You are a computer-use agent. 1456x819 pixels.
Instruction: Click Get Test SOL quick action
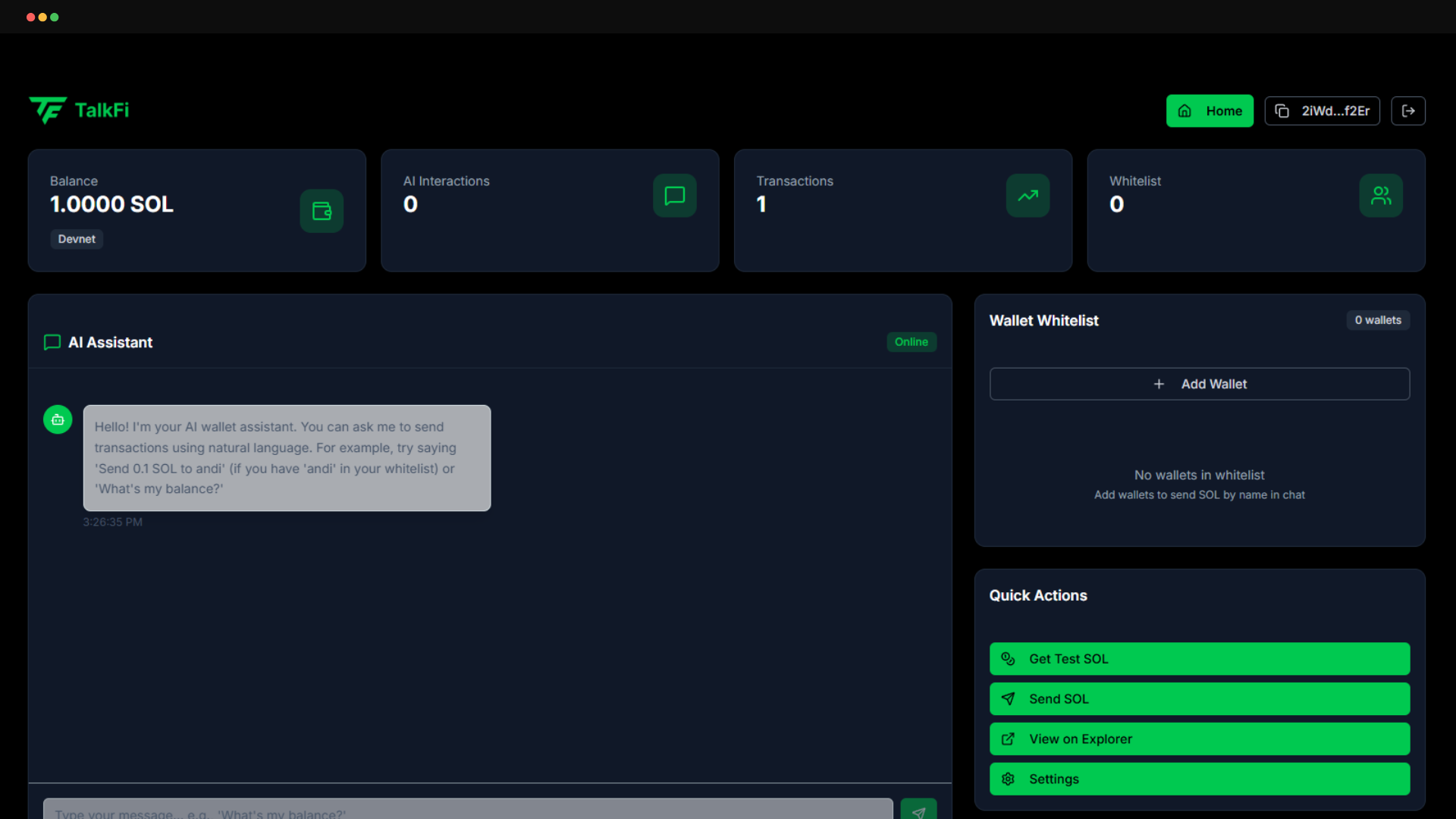[x=1199, y=659]
